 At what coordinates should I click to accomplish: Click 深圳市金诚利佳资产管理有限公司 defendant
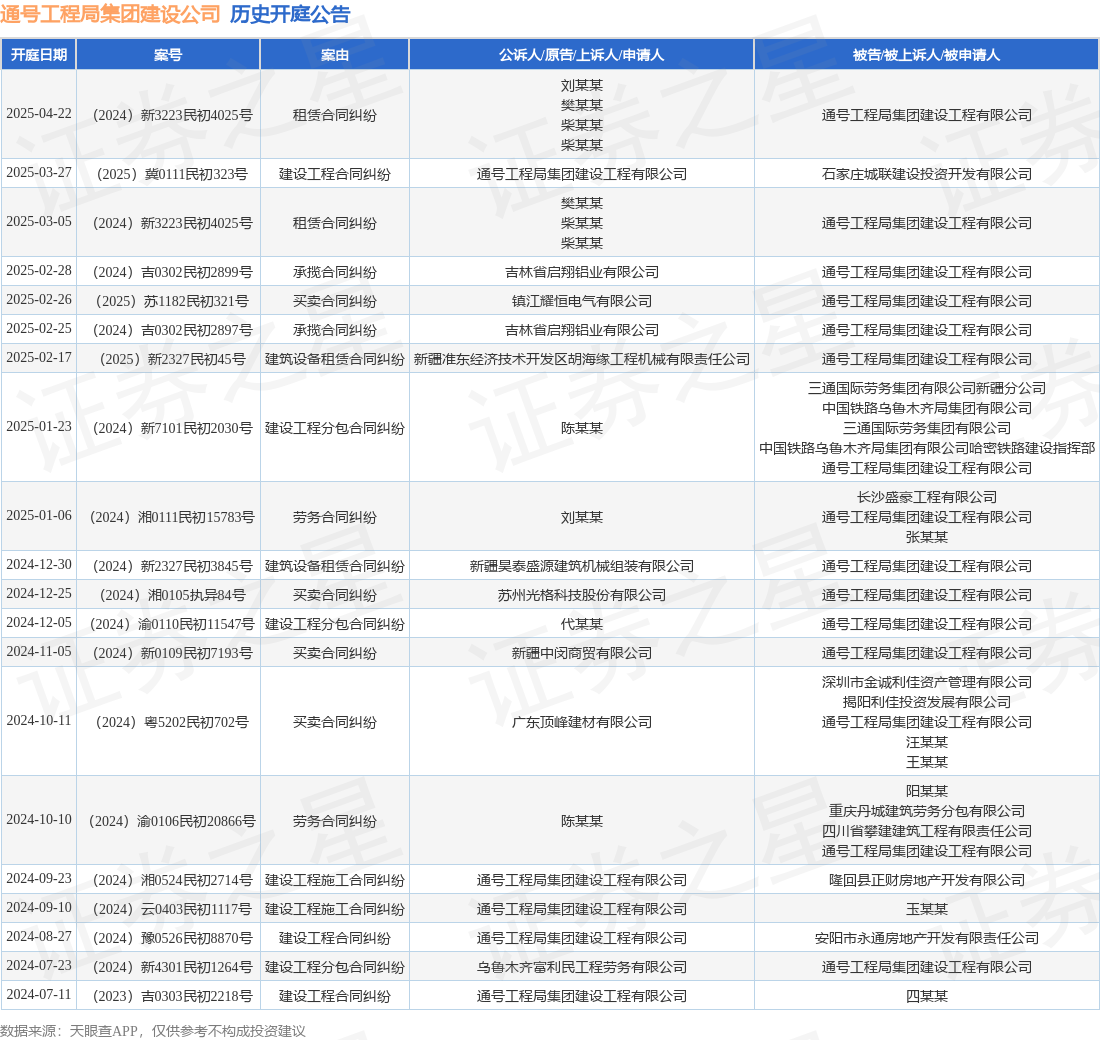pos(927,682)
